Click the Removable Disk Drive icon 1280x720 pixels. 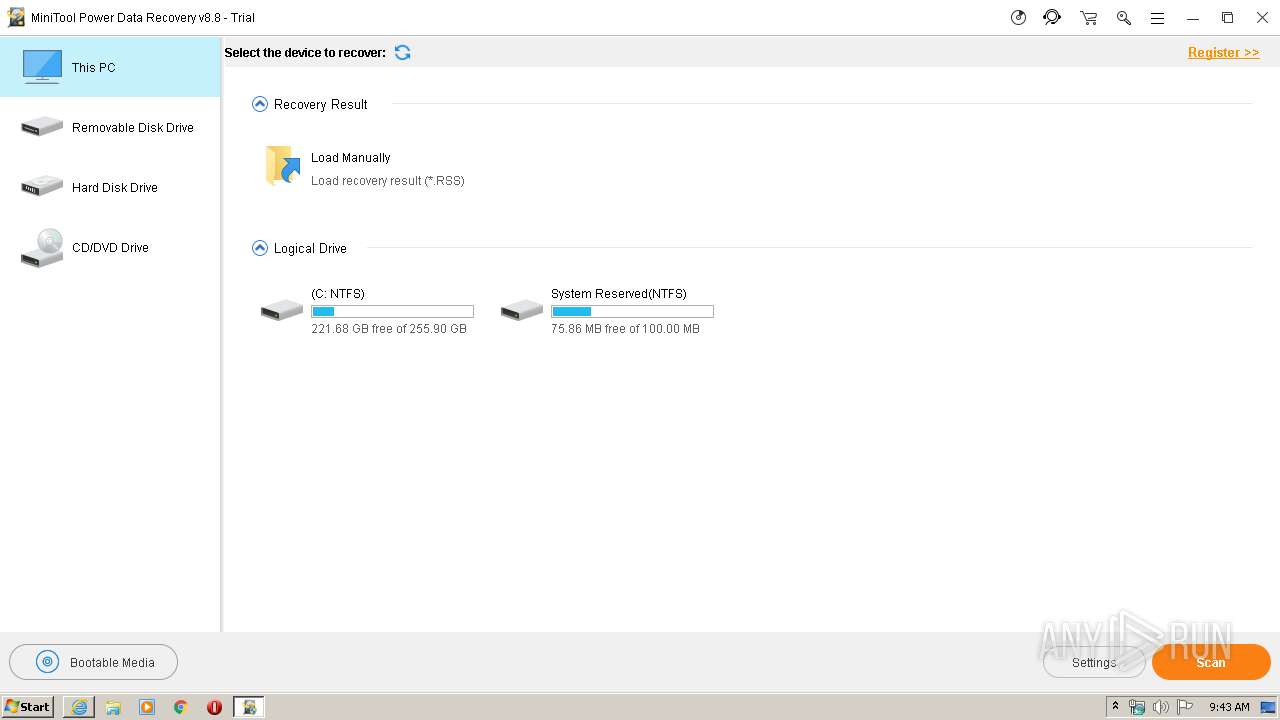(42, 127)
